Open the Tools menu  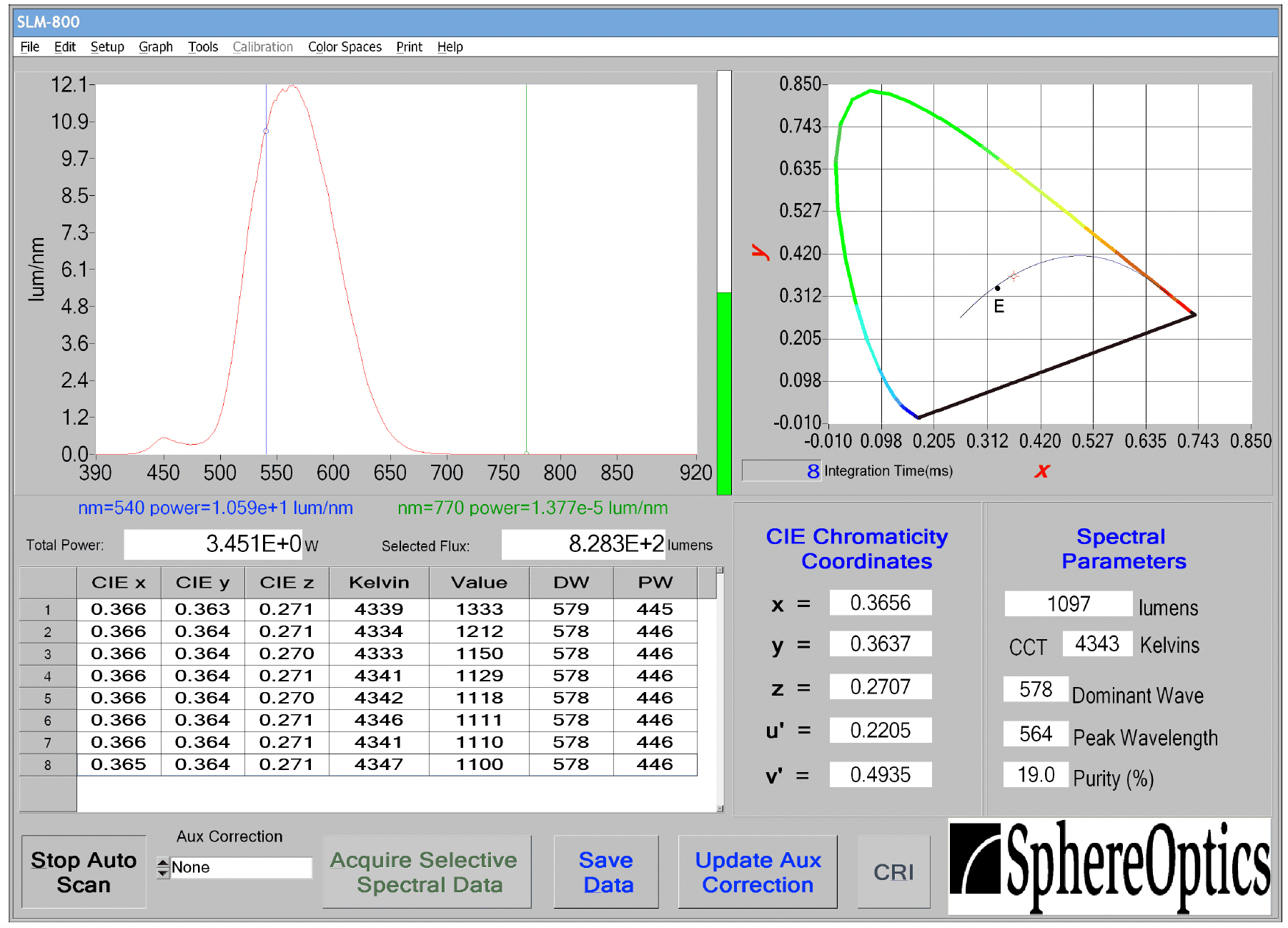click(203, 47)
